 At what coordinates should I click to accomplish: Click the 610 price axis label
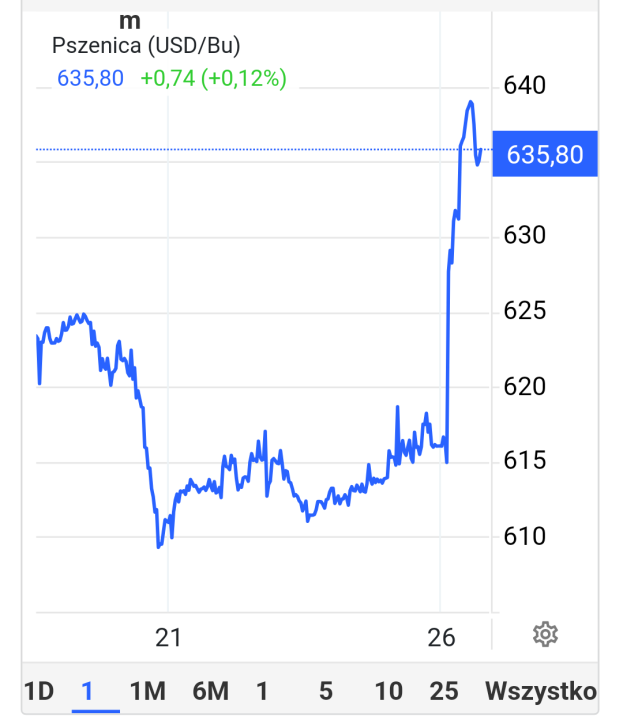pos(526,537)
